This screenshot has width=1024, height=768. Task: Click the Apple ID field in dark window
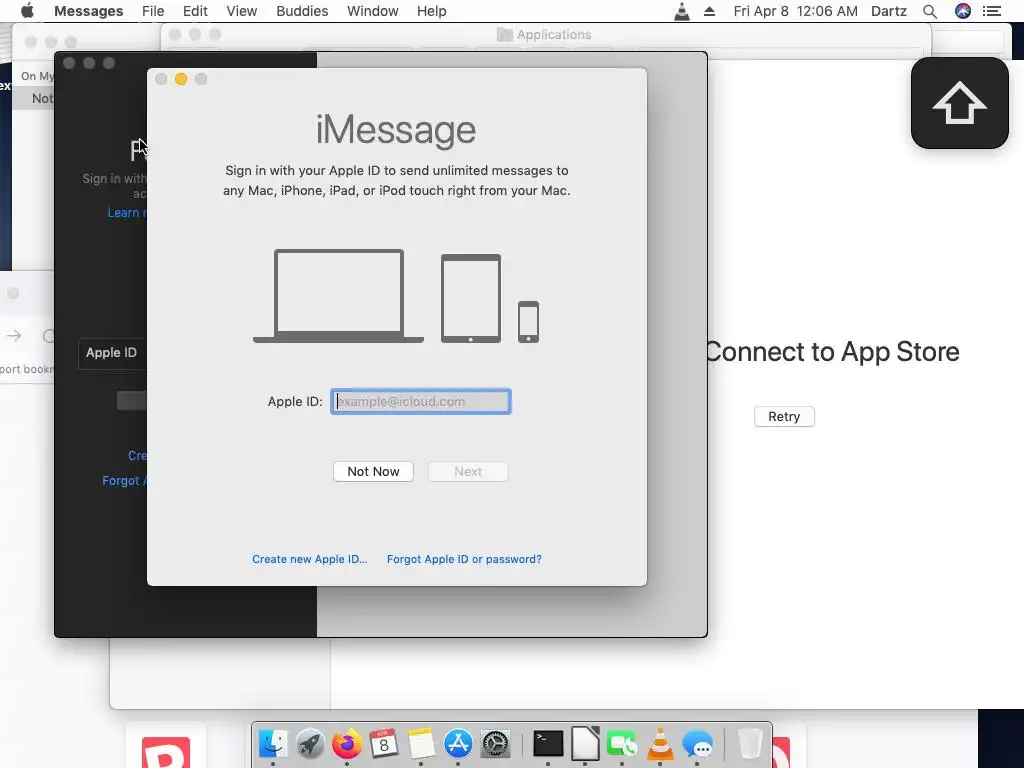pyautogui.click(x=112, y=353)
